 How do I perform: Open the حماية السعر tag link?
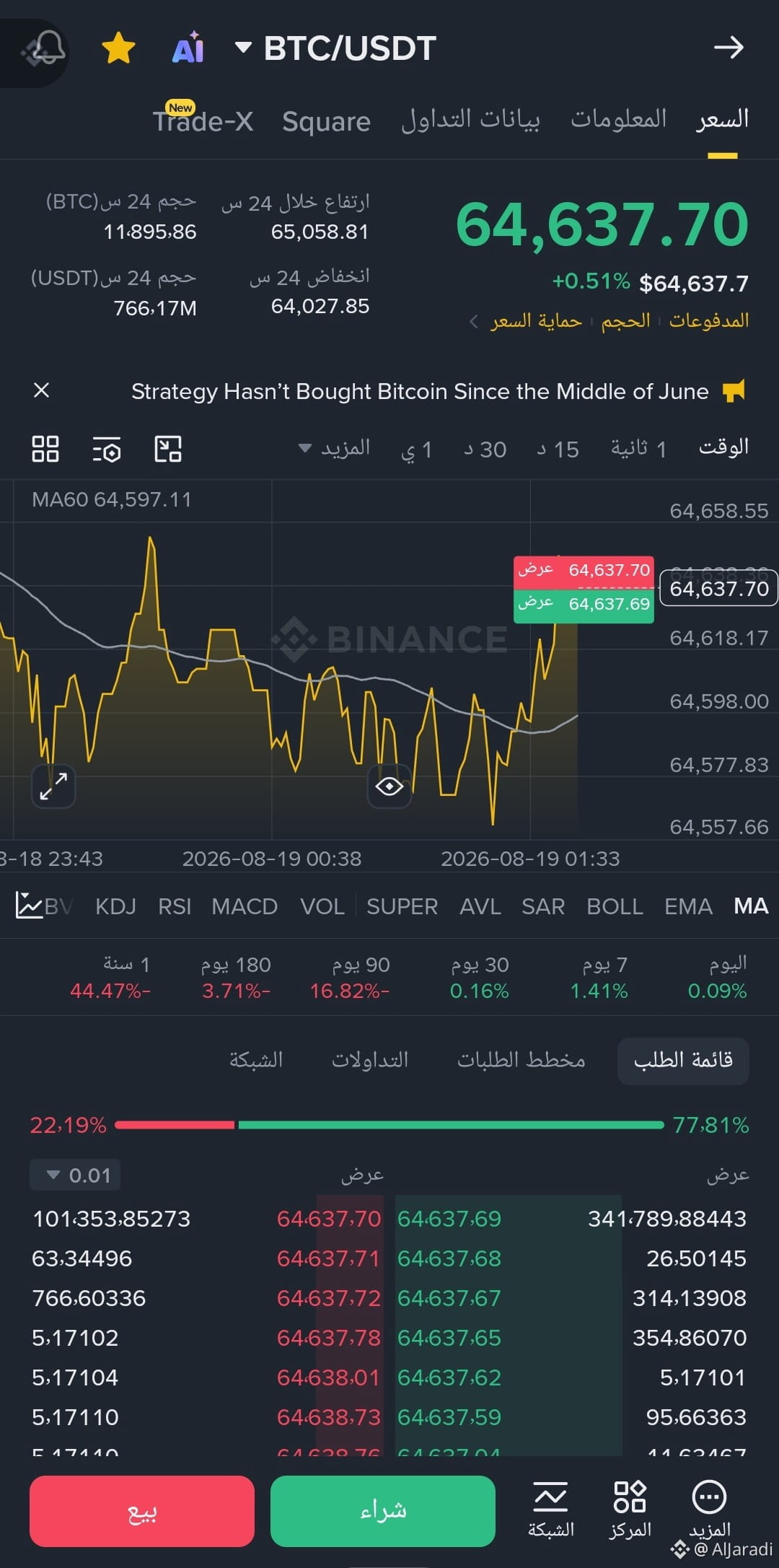tap(536, 320)
